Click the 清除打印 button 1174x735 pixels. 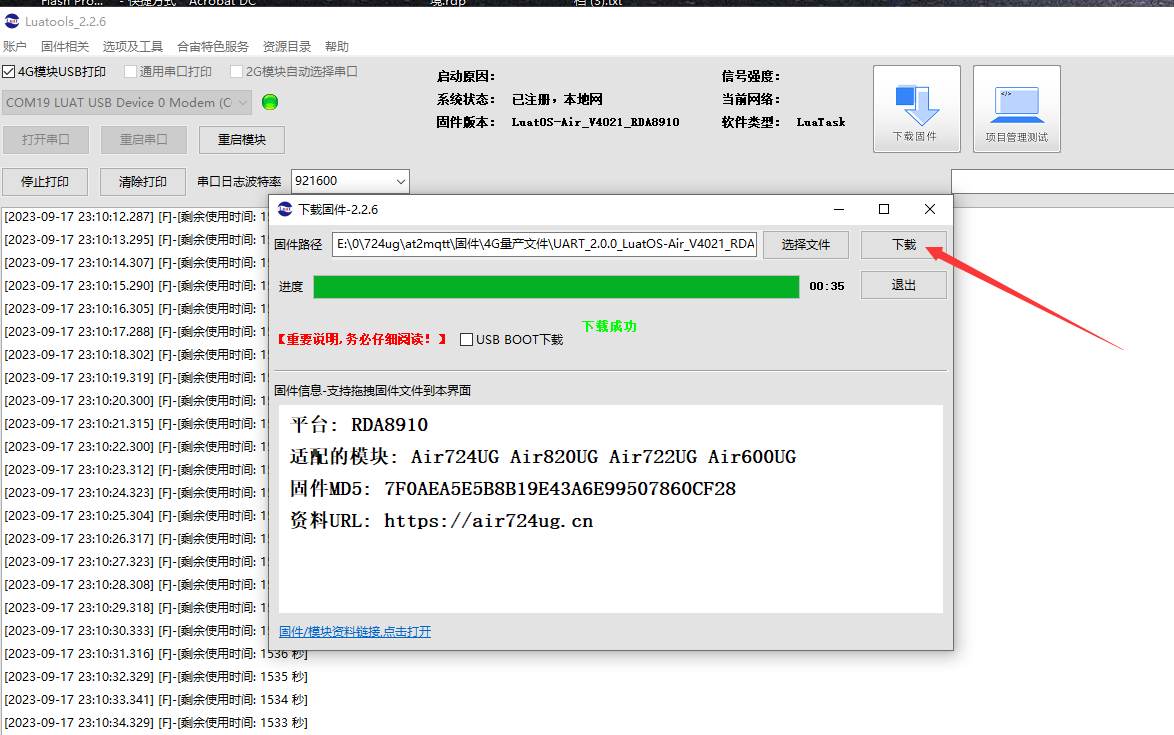[143, 182]
